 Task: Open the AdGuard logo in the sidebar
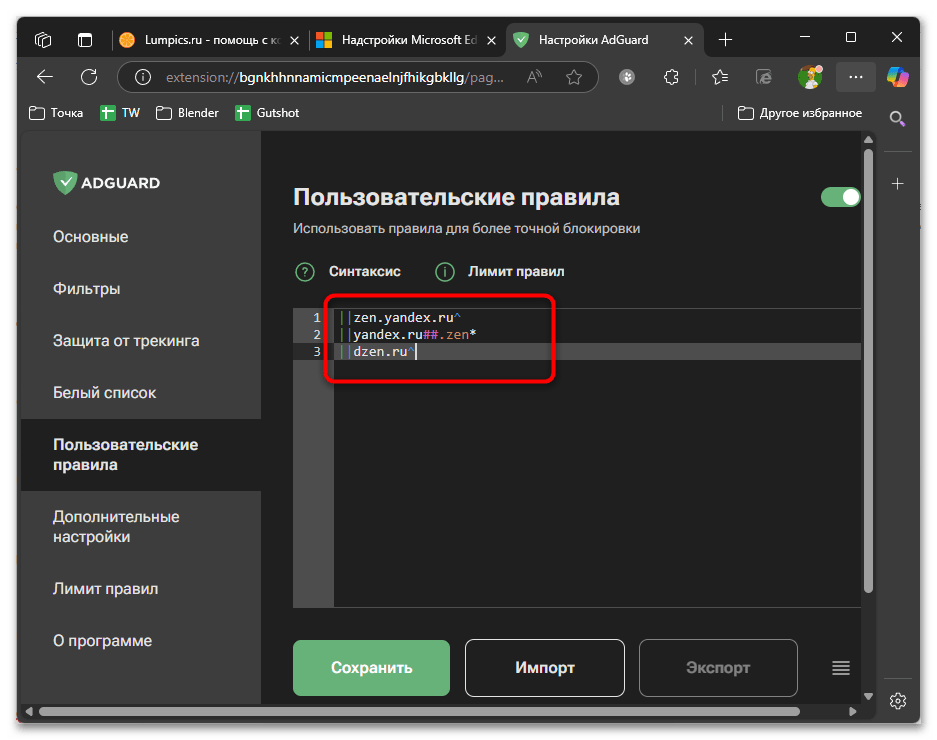[105, 182]
